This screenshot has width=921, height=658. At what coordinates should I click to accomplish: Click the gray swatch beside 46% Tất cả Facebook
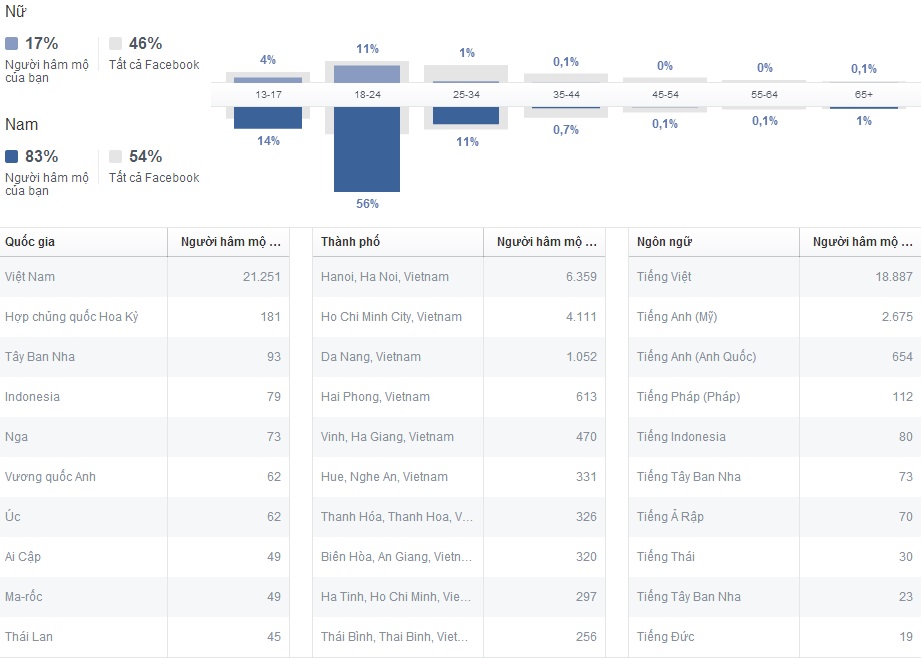click(x=116, y=44)
